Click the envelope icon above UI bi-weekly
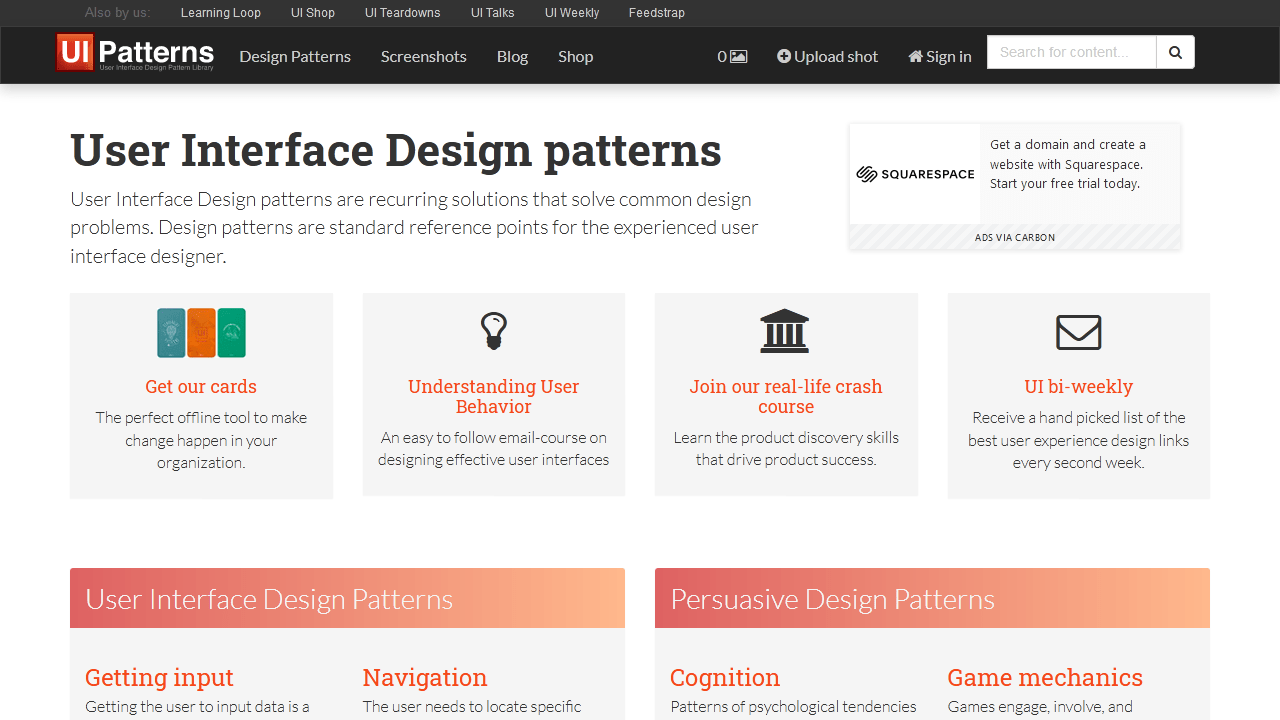1280x720 pixels. click(1078, 332)
